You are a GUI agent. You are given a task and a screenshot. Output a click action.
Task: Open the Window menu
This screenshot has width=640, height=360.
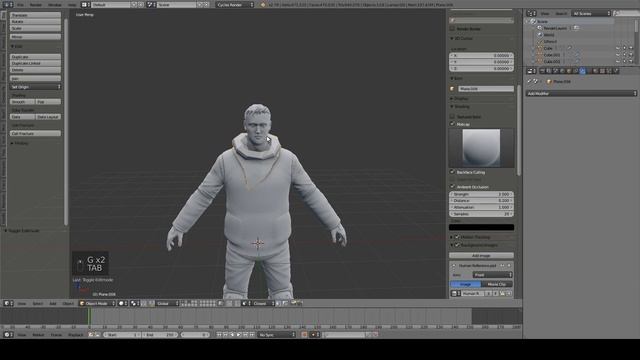tap(55, 4)
